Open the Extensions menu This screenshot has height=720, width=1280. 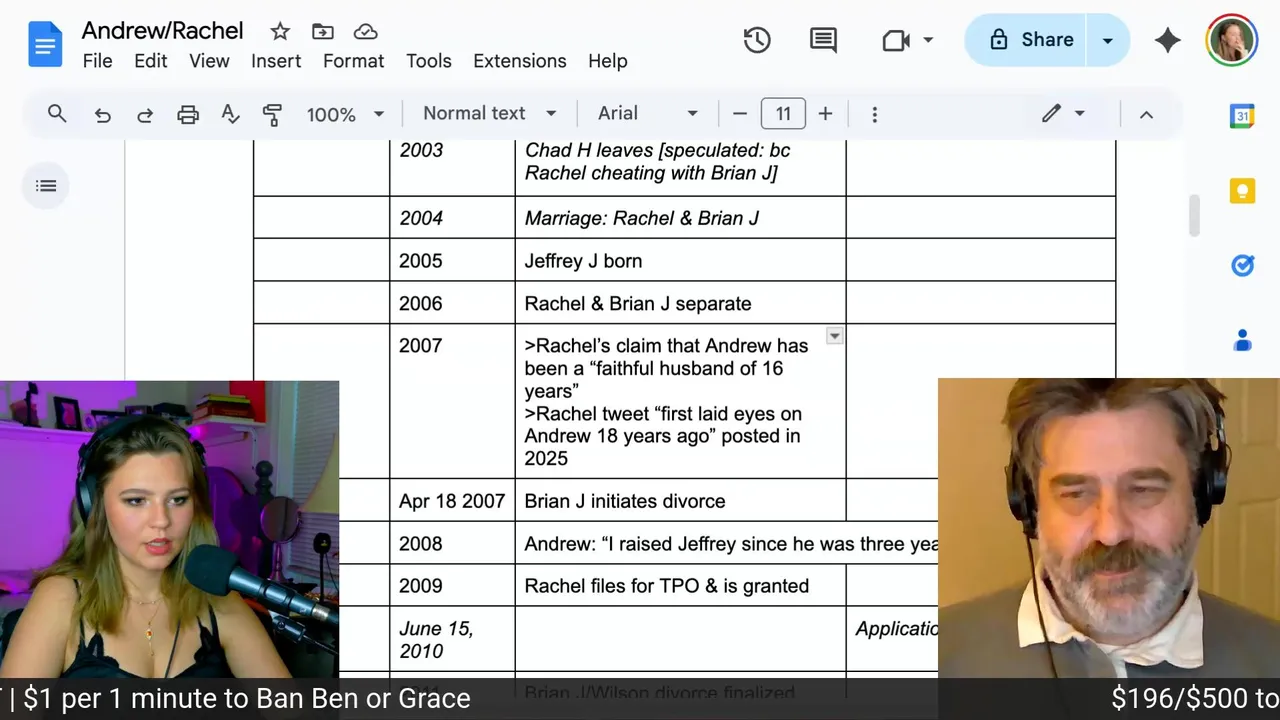(x=519, y=61)
